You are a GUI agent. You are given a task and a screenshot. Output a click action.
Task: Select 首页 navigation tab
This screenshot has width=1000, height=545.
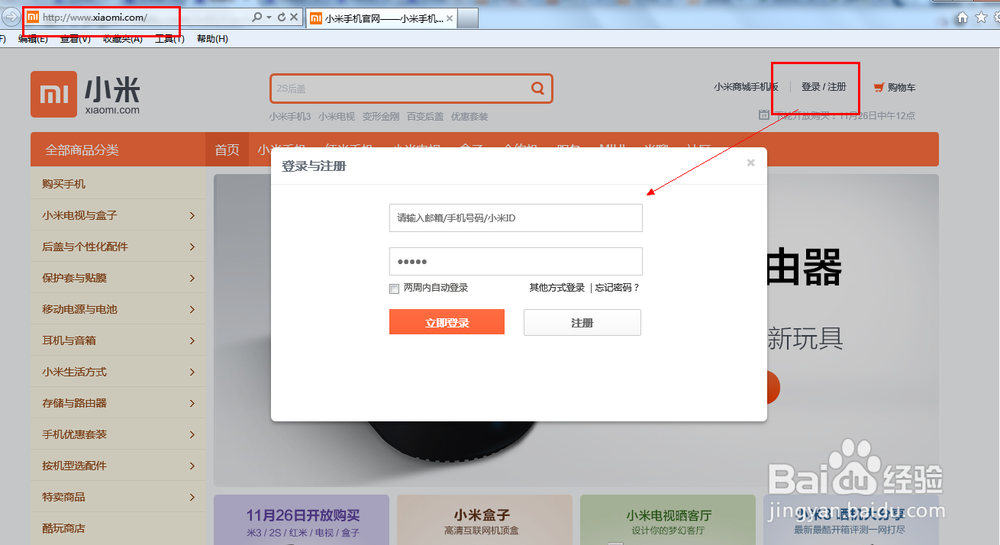click(x=226, y=150)
